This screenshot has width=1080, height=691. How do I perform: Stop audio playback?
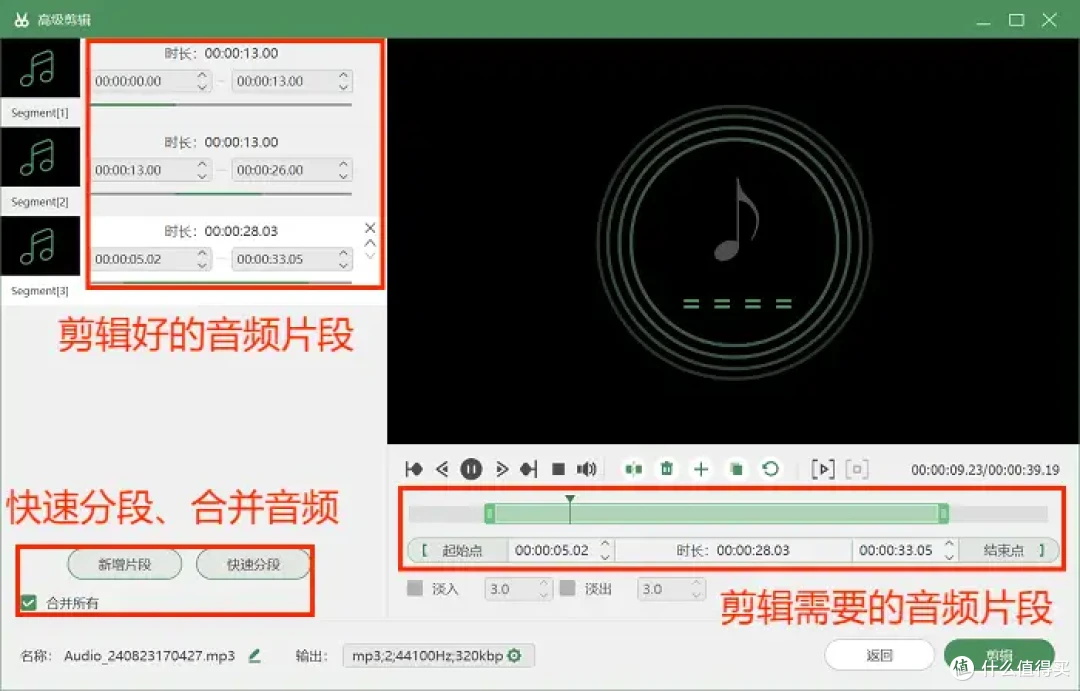[x=559, y=469]
